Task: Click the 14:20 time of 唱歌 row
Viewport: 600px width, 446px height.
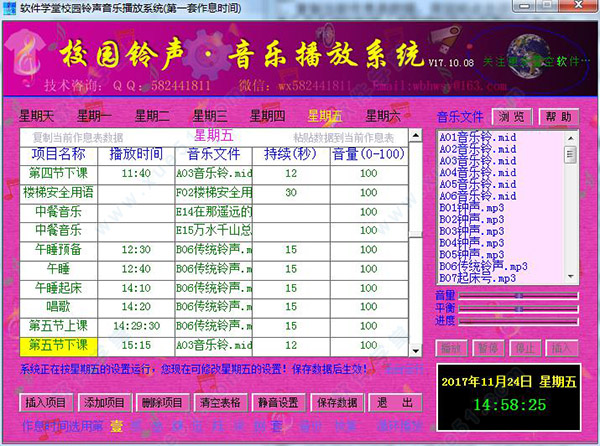Action: 136,307
